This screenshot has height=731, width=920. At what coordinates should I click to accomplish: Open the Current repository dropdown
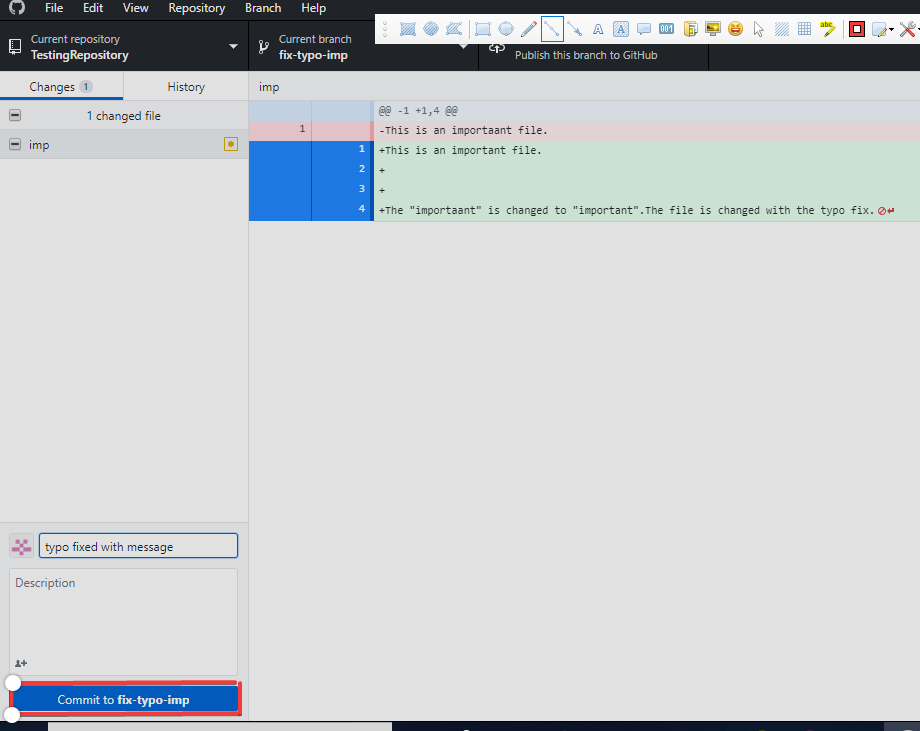pos(124,46)
